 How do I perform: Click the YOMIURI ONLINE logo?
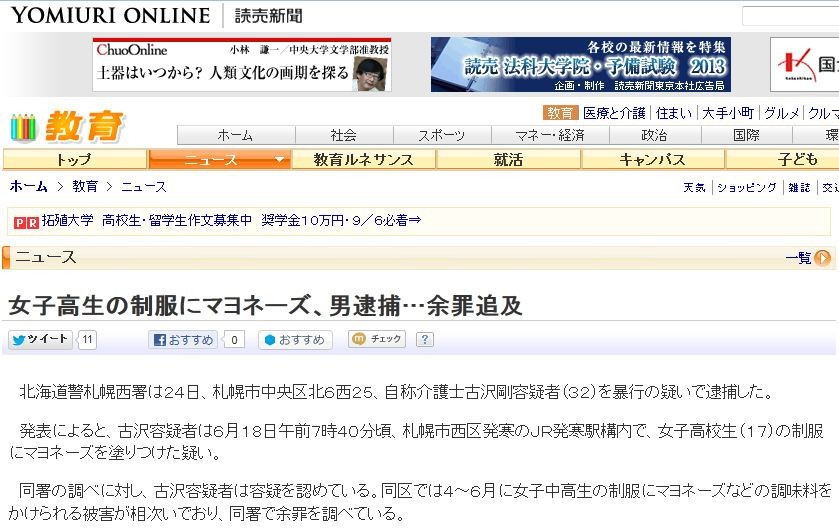[x=110, y=15]
